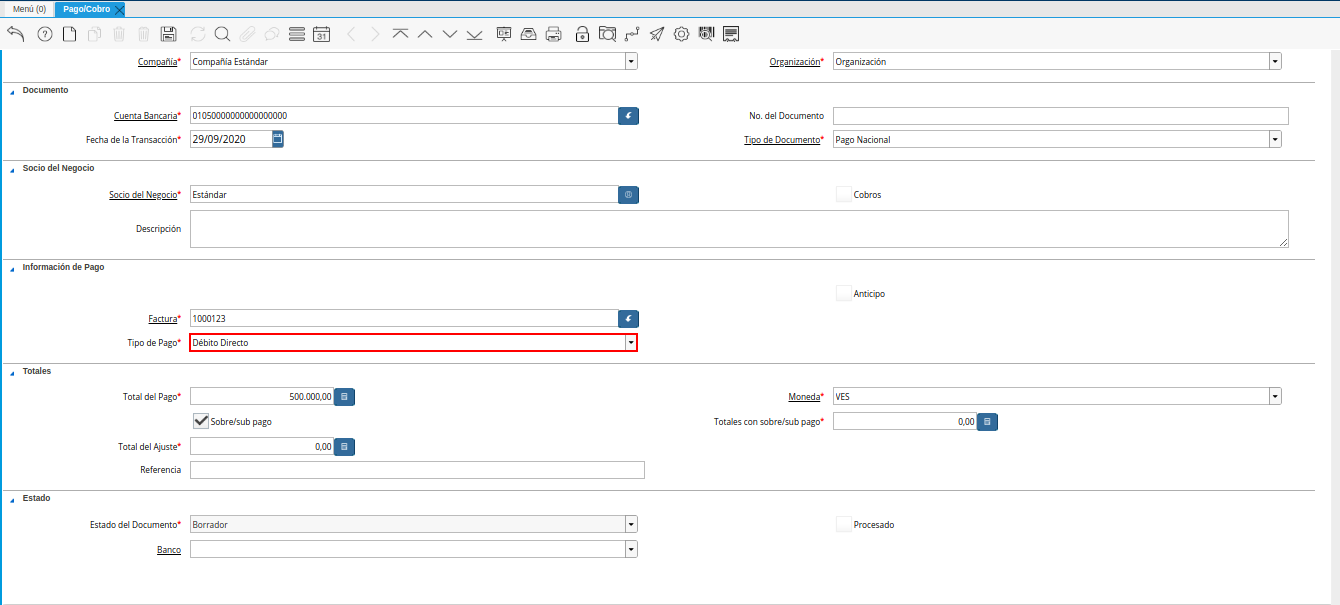Open calculator next to Total del Pago
This screenshot has width=1340, height=605.
344,397
